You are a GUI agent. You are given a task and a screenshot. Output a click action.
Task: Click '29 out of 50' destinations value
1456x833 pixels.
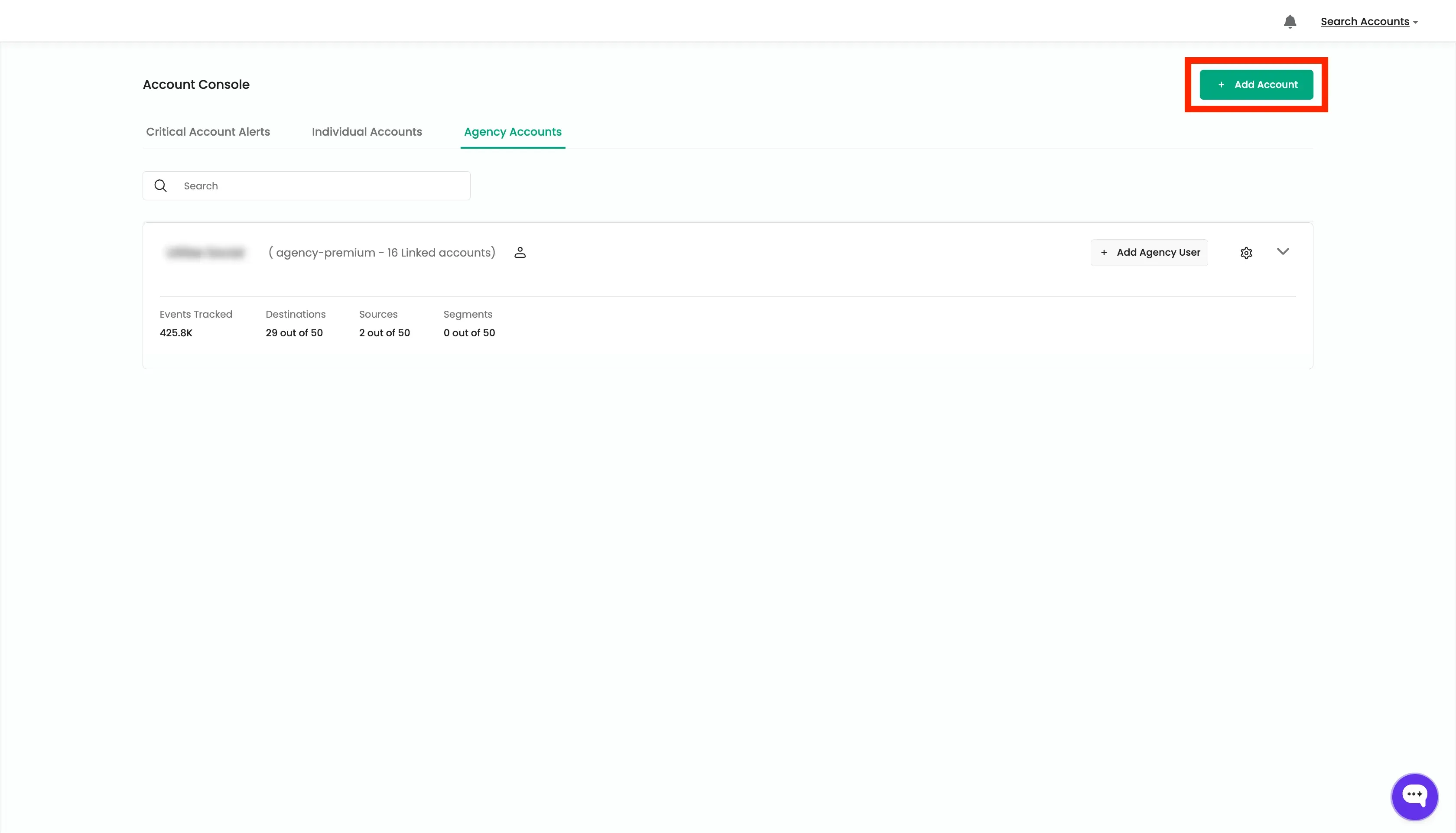point(294,333)
